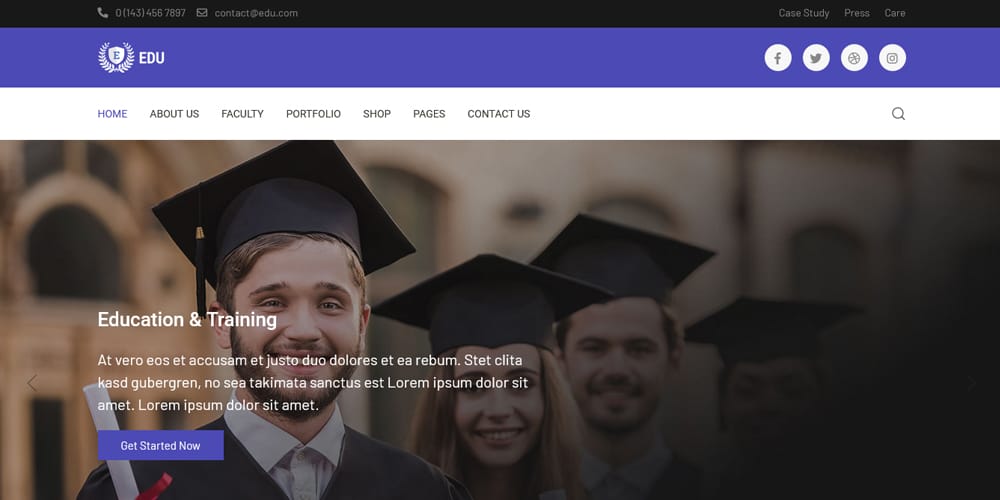Click the search magnifier icon
The height and width of the screenshot is (500, 1000).
point(898,114)
